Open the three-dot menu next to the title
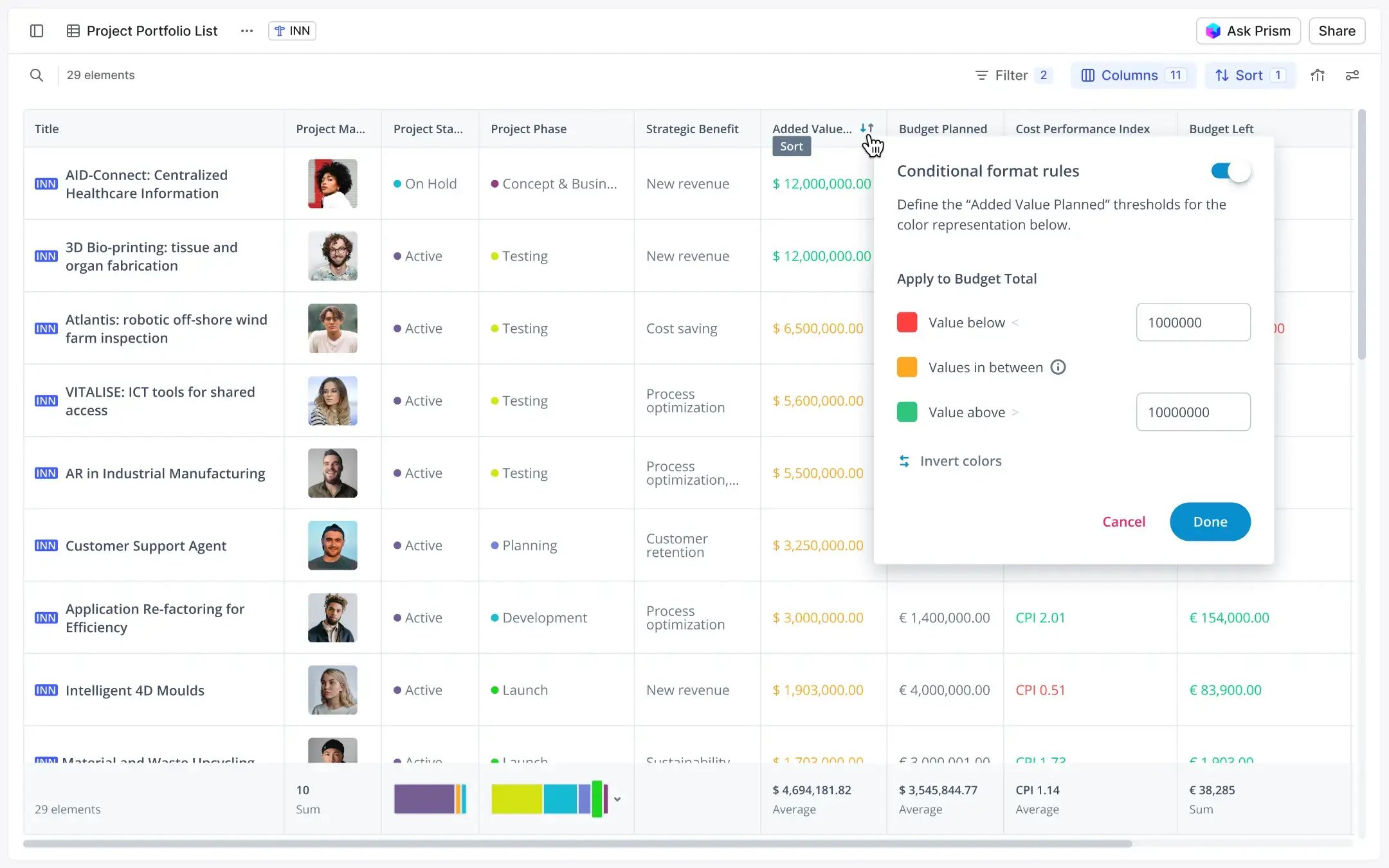1389x868 pixels. click(246, 30)
